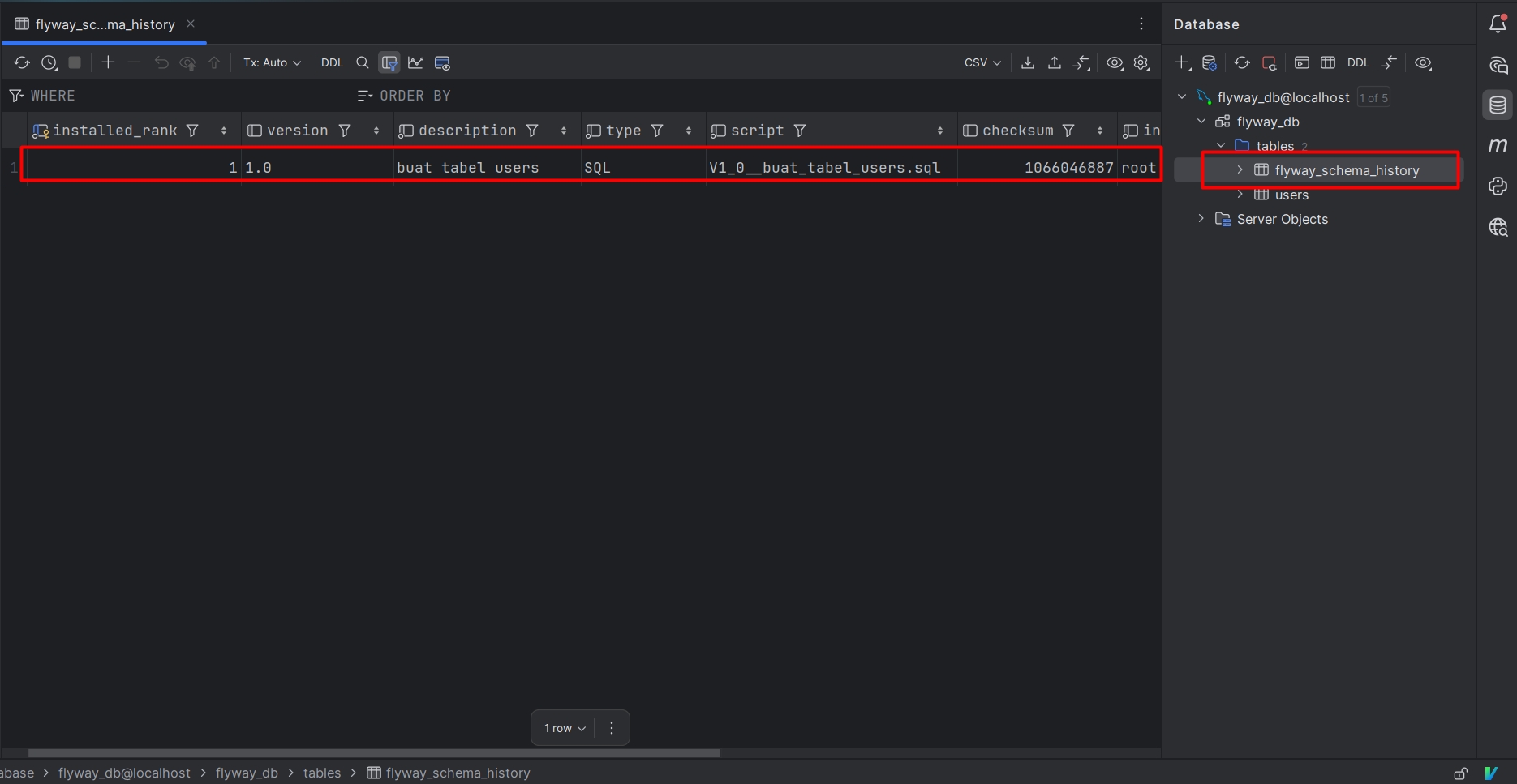Open query console from Database panel
Image resolution: width=1517 pixels, height=784 pixels.
1302,62
